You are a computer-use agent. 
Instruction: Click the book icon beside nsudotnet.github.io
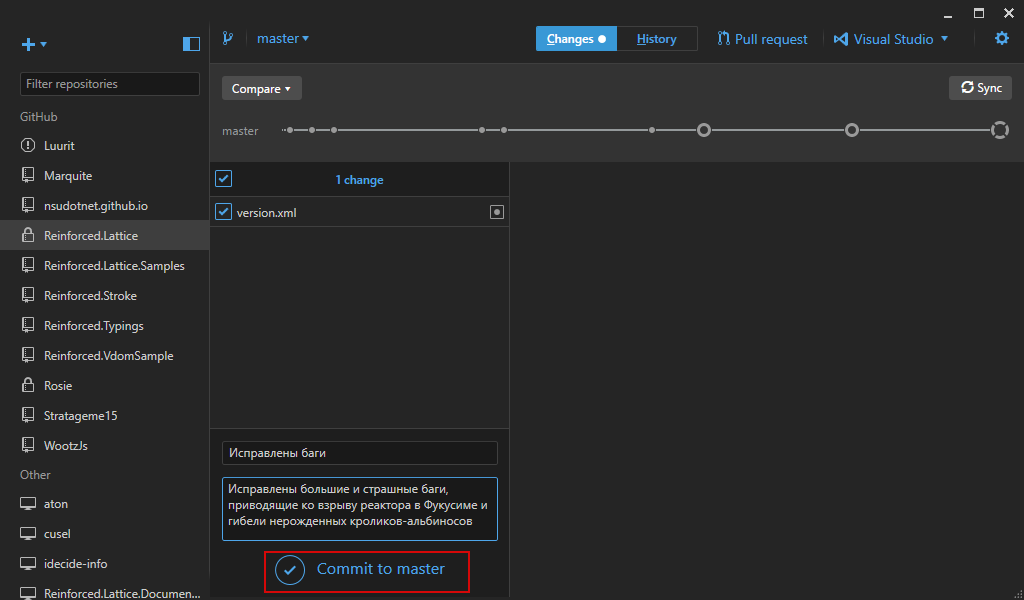(27, 205)
